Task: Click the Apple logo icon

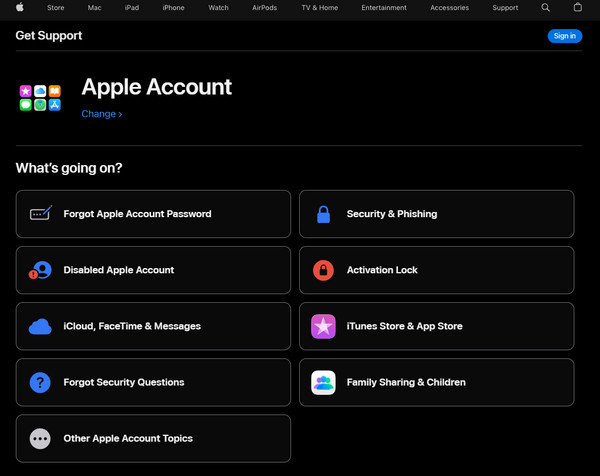Action: [x=20, y=7]
